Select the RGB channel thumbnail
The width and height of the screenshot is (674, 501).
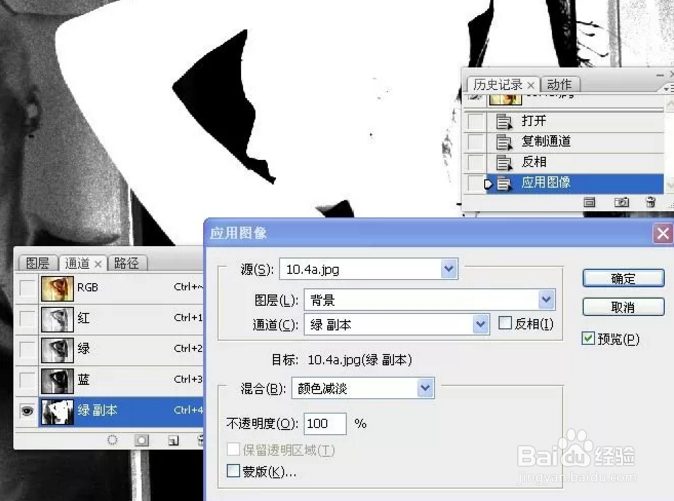pyautogui.click(x=58, y=288)
